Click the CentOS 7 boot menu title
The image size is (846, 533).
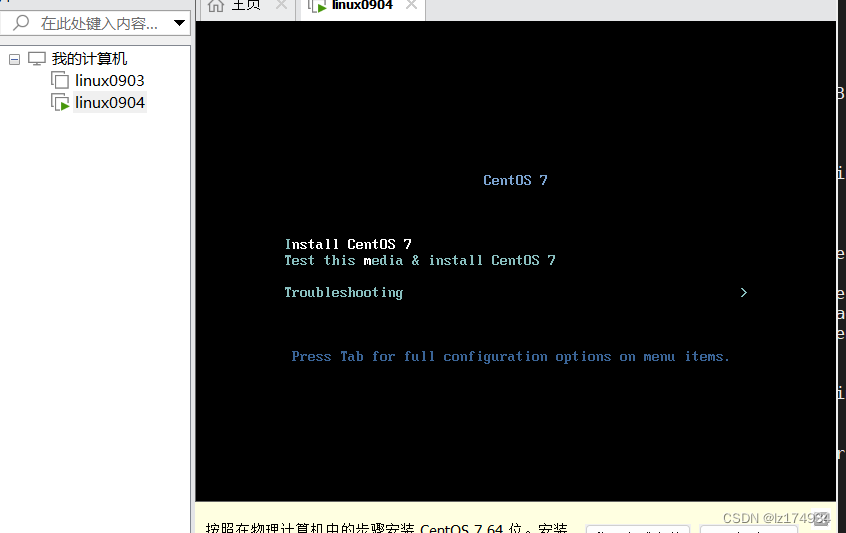pyautogui.click(x=515, y=180)
